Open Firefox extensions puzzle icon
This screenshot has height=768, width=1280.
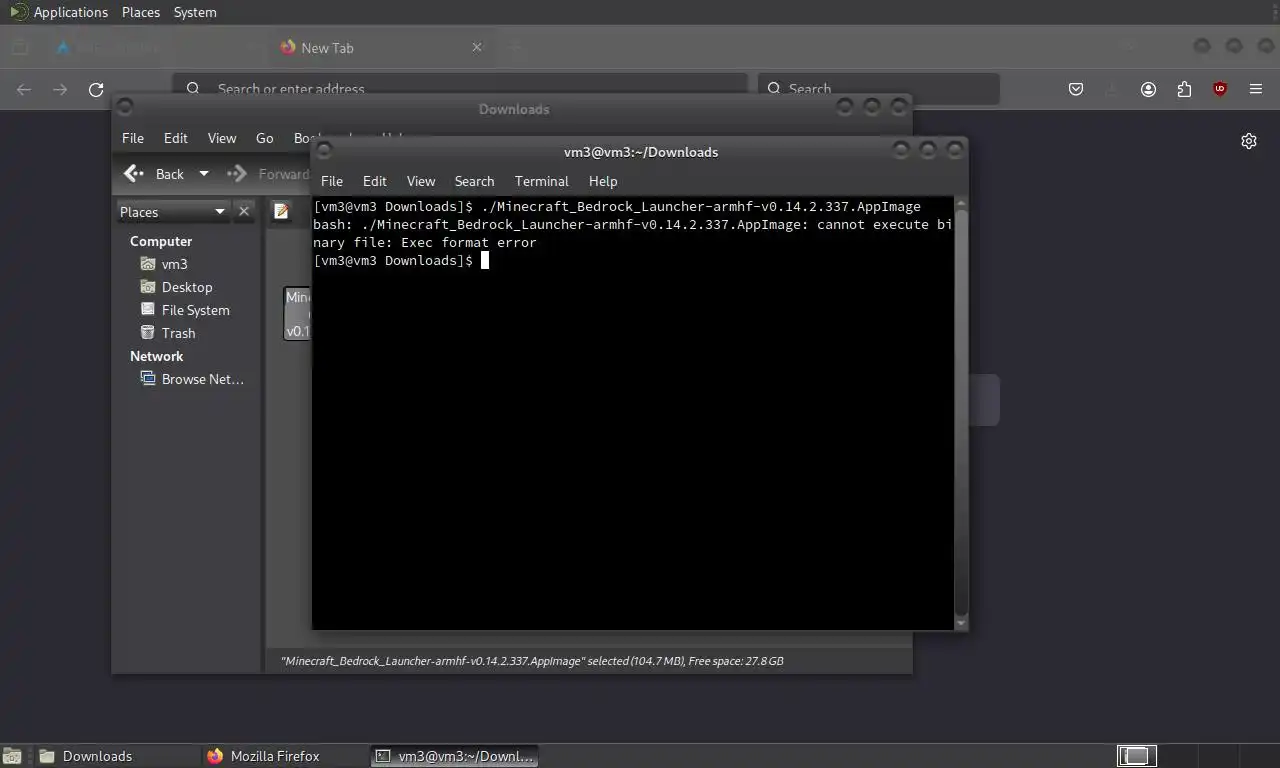point(1184,89)
